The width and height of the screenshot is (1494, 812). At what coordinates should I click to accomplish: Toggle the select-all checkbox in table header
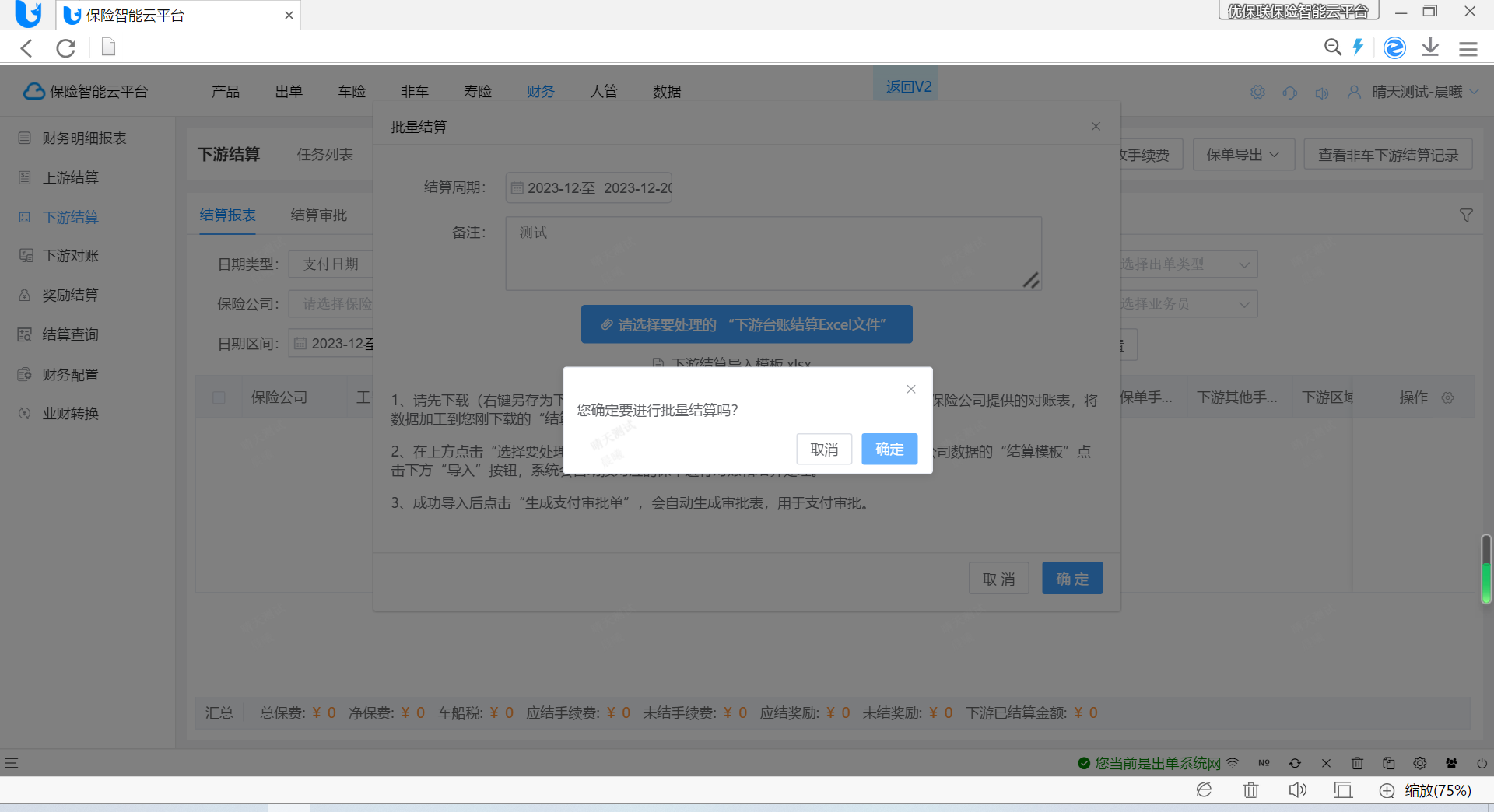(219, 397)
